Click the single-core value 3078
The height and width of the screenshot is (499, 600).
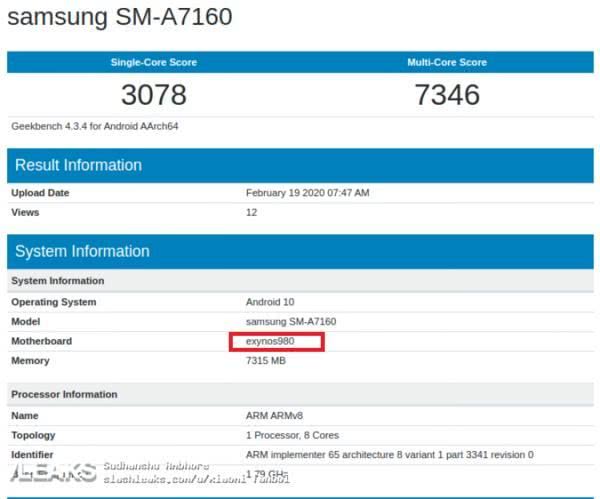tap(154, 95)
